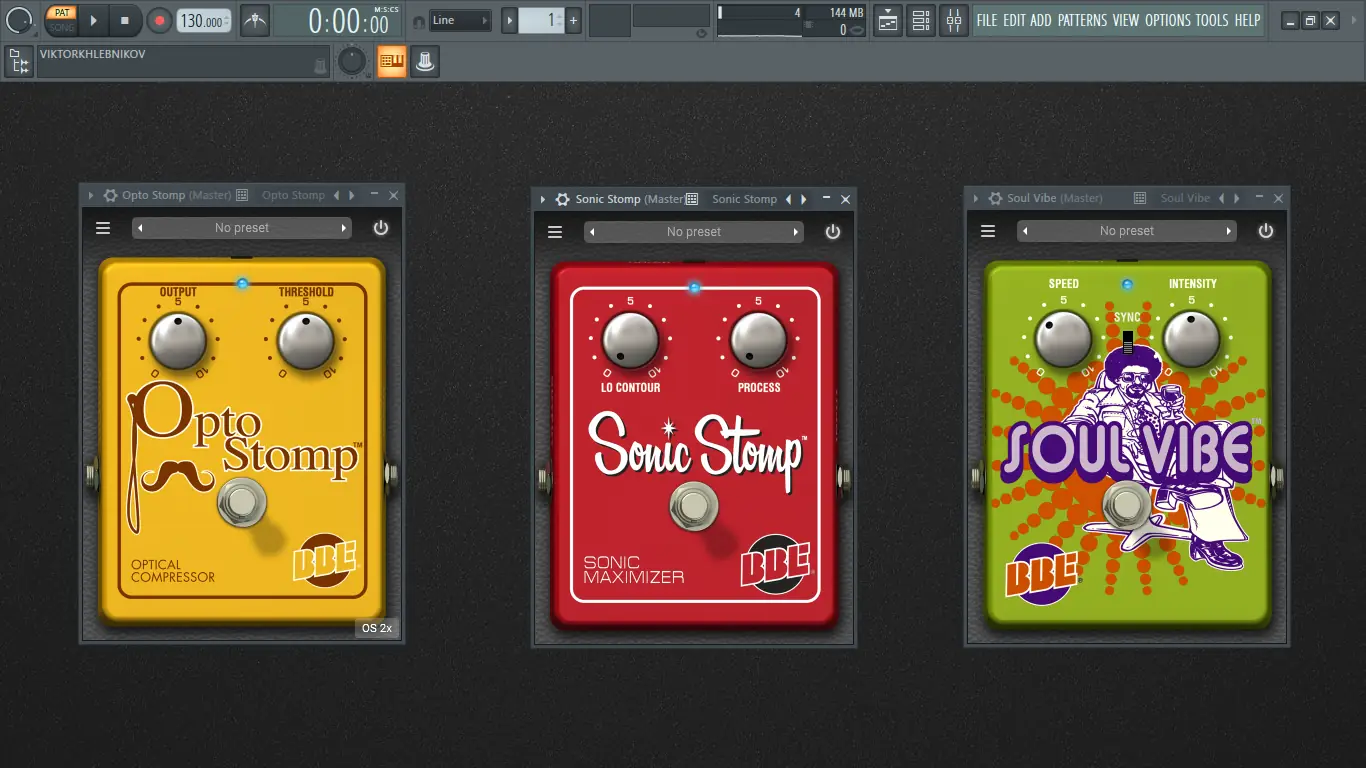Open Soul Vibe plugin settings gear
The width and height of the screenshot is (1366, 768).
[x=995, y=199]
